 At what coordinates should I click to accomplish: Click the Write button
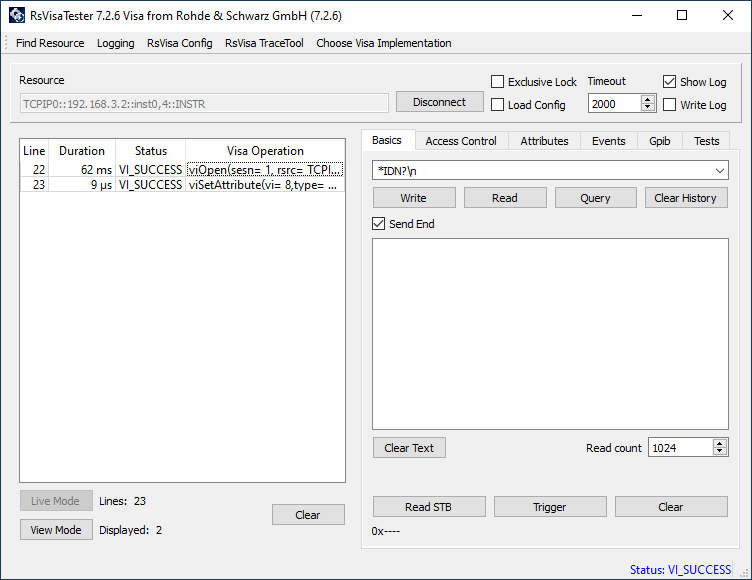click(414, 198)
